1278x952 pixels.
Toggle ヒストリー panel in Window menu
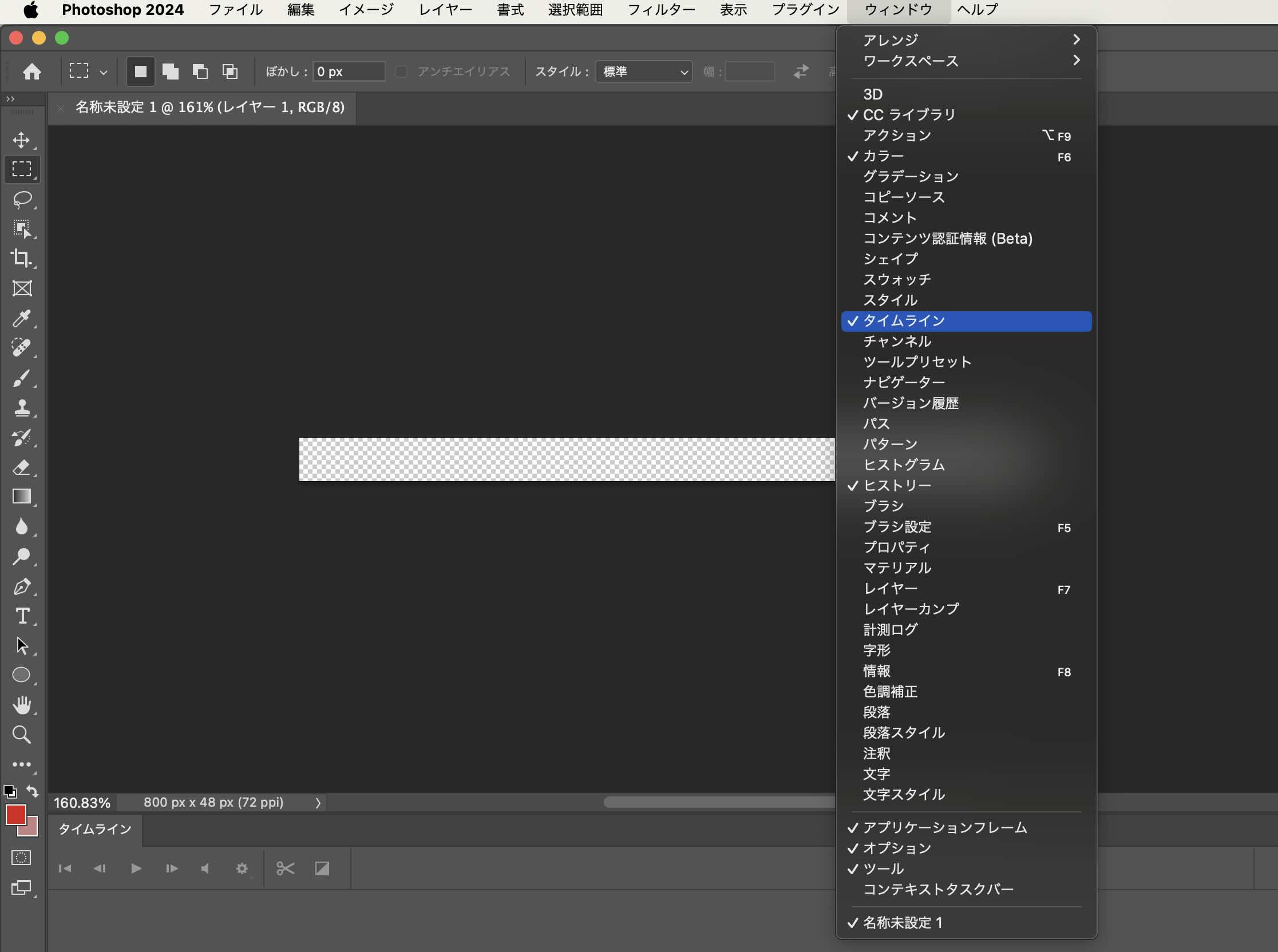(x=966, y=485)
